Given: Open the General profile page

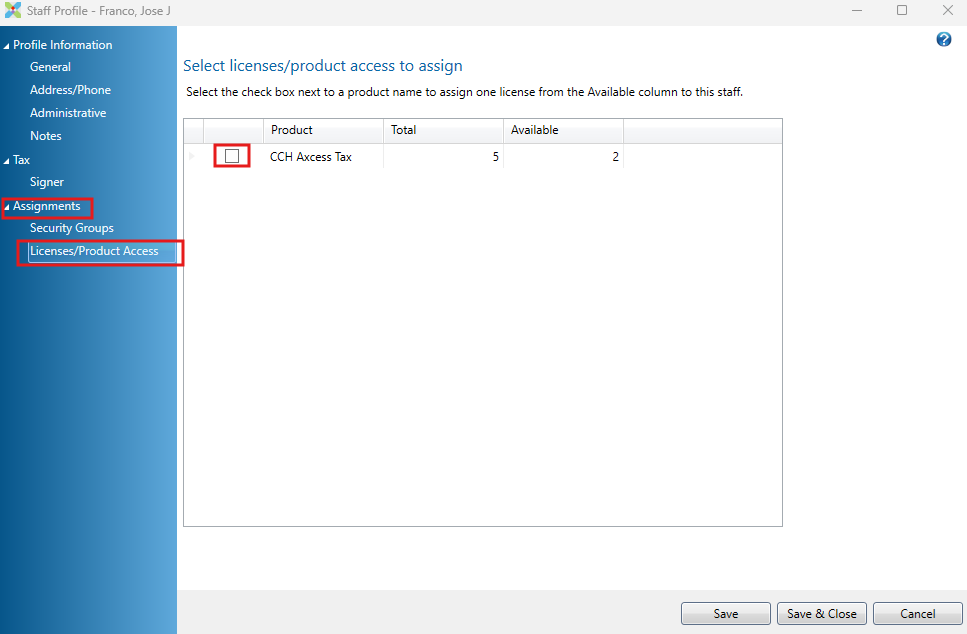Looking at the screenshot, I should pos(50,67).
